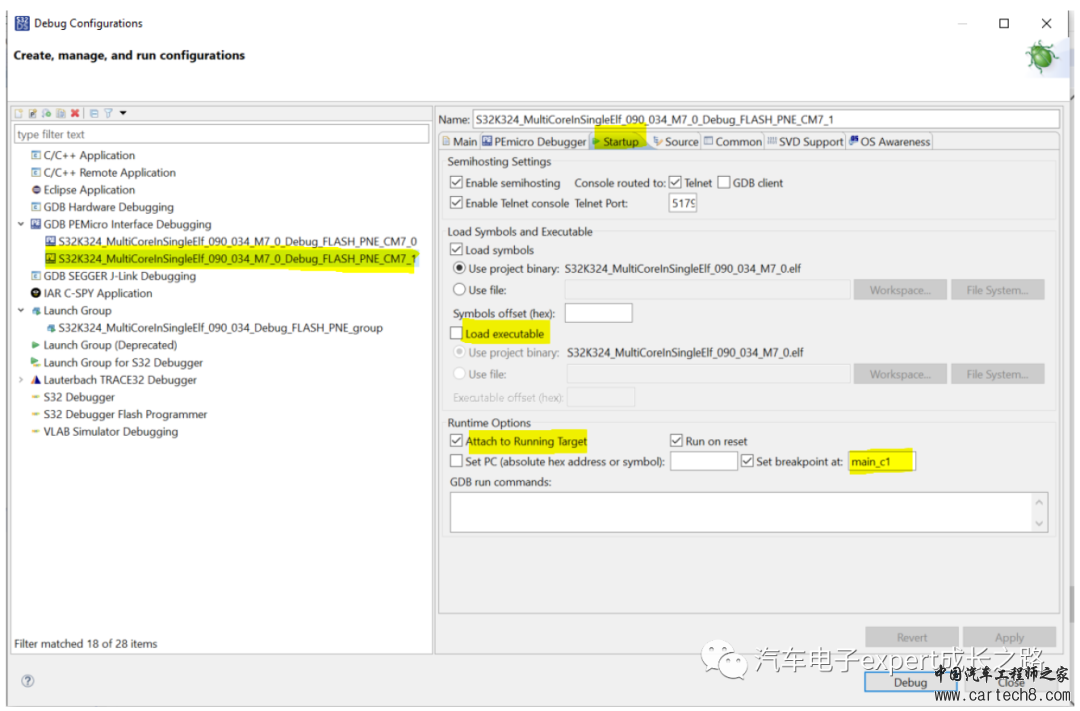Switch to the OS Awareness tab
Screen dimensions: 1080x711
(890, 141)
